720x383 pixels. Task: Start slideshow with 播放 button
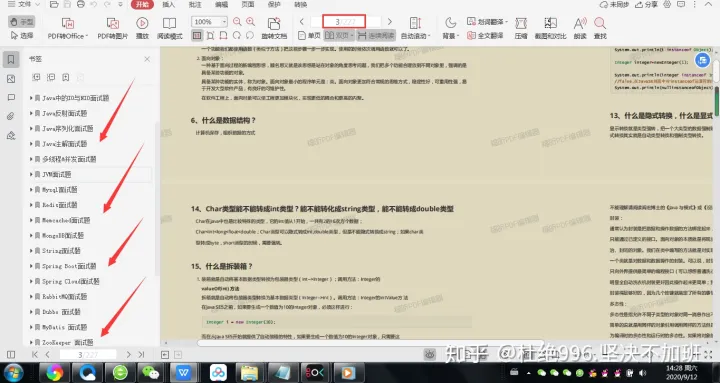click(142, 28)
